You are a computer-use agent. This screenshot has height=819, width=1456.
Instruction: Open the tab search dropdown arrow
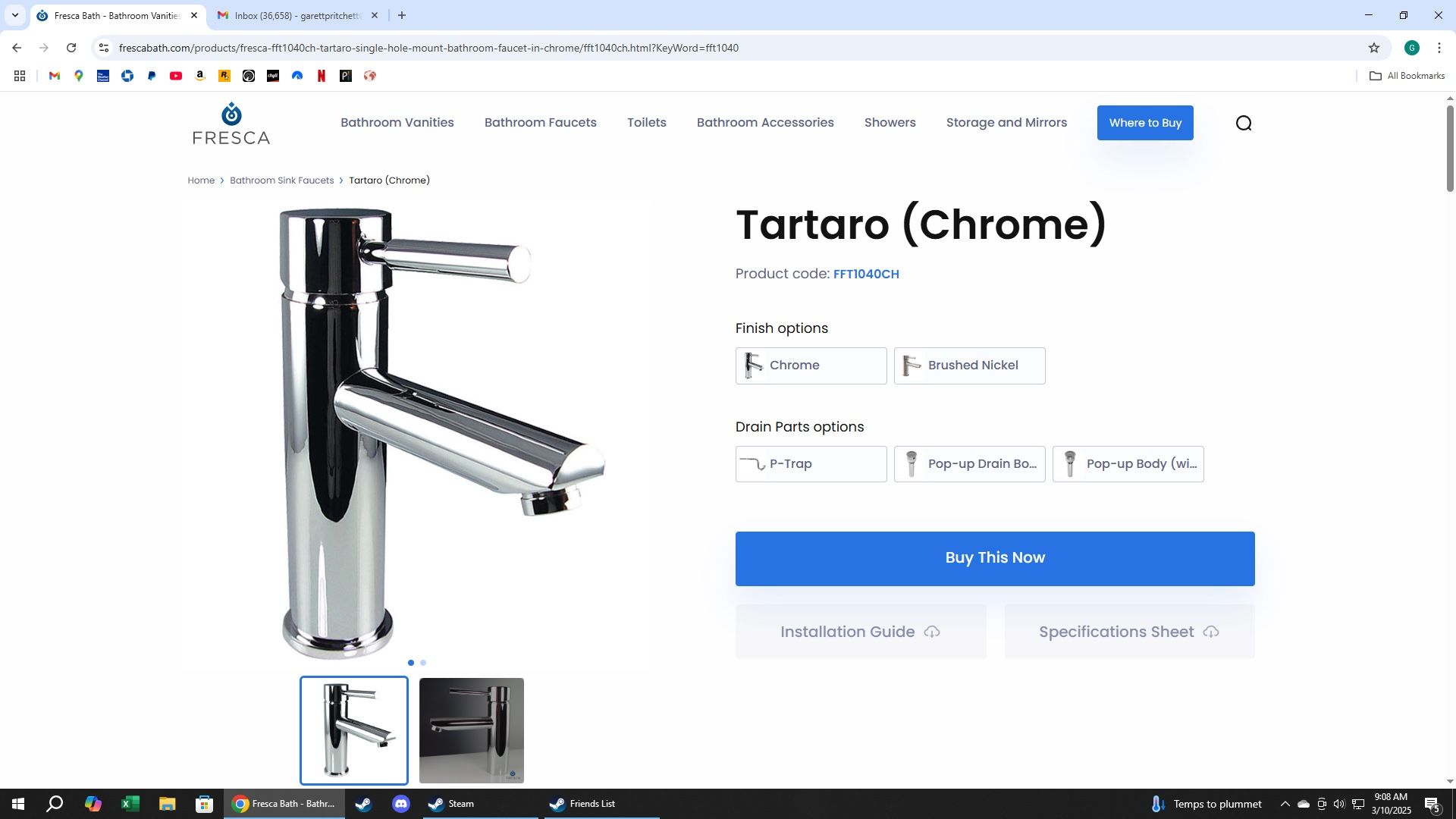(15, 15)
